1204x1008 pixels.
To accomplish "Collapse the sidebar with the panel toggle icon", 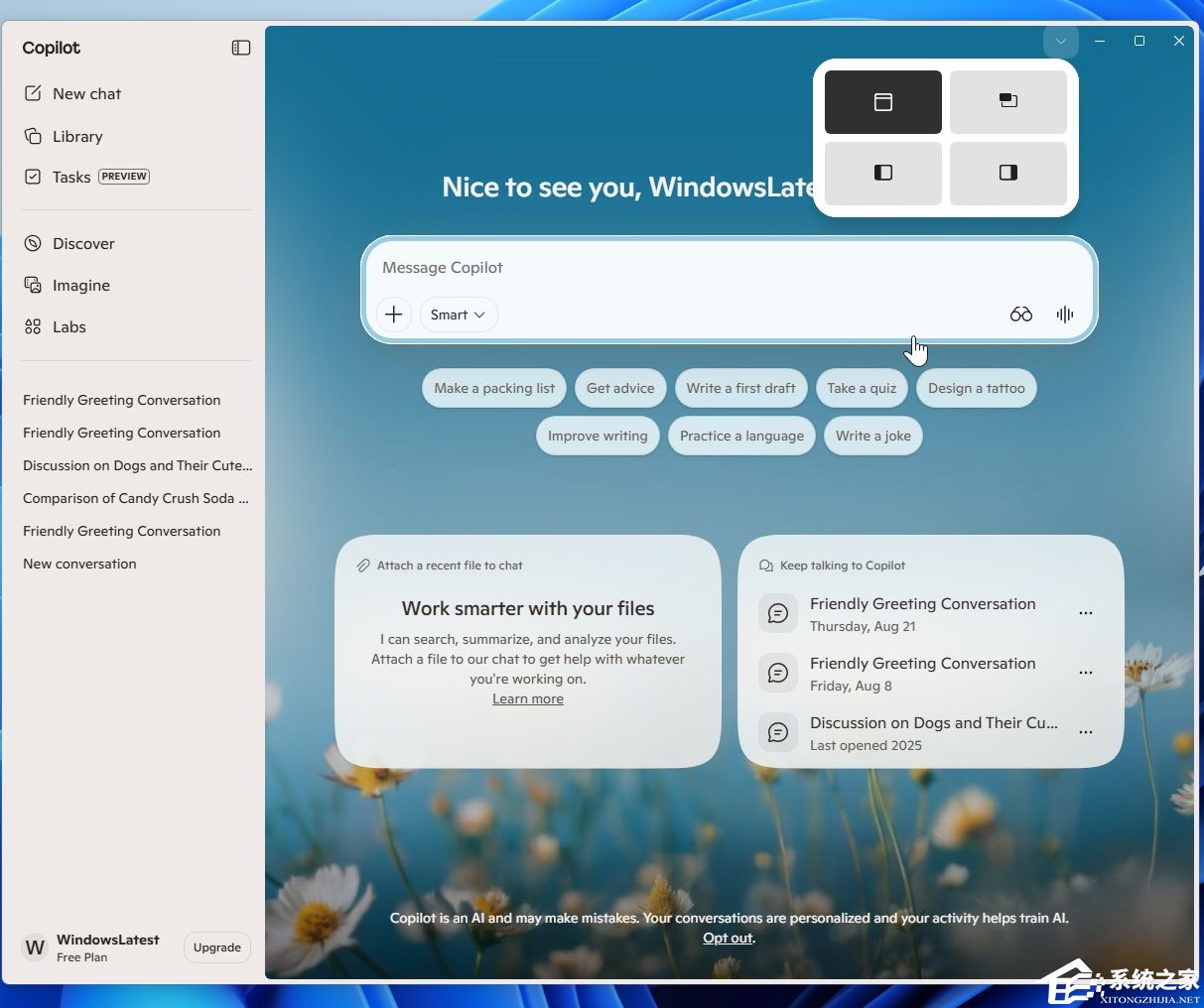I will pos(241,48).
